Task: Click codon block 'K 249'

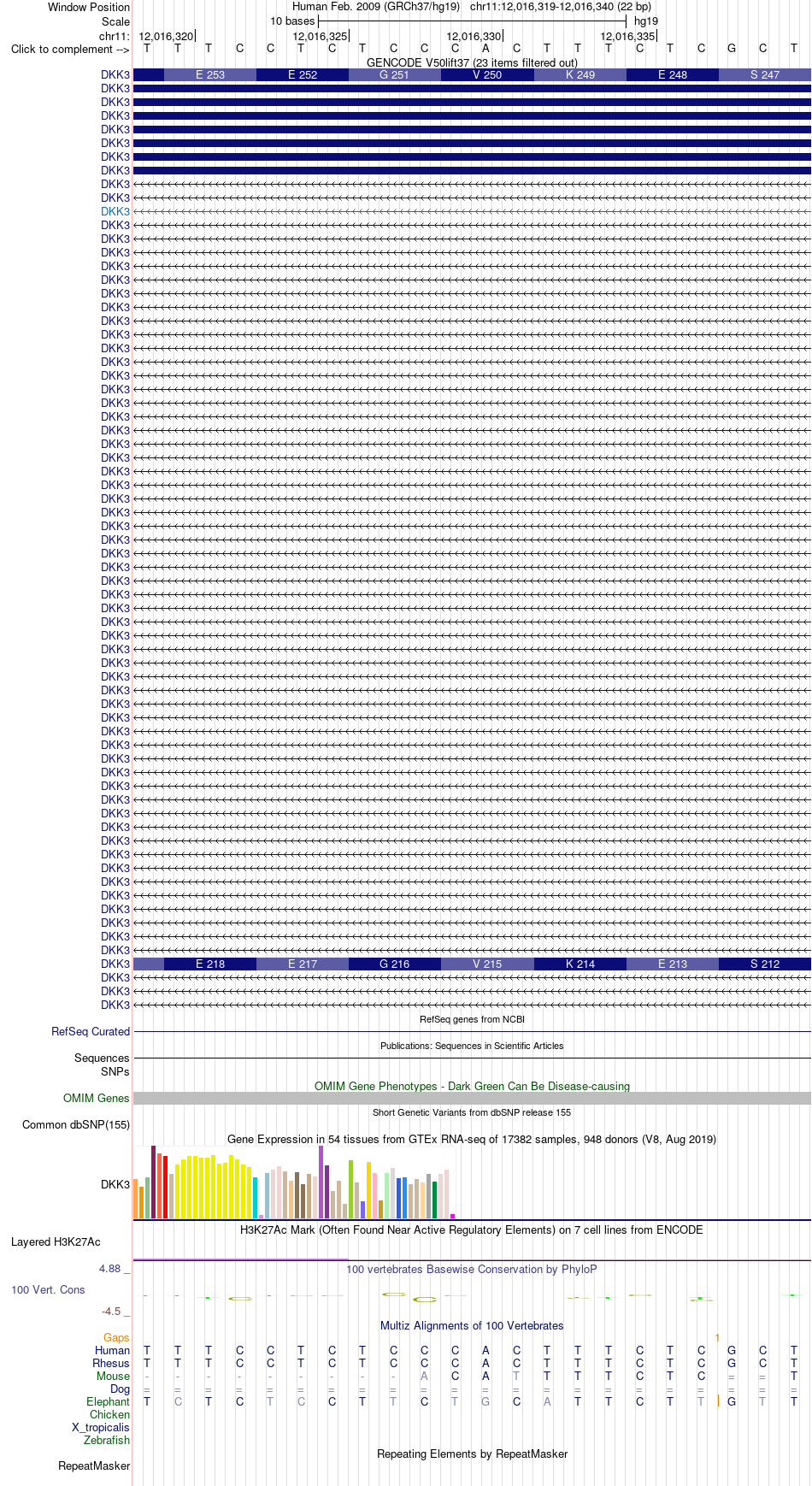Action: pyautogui.click(x=580, y=75)
